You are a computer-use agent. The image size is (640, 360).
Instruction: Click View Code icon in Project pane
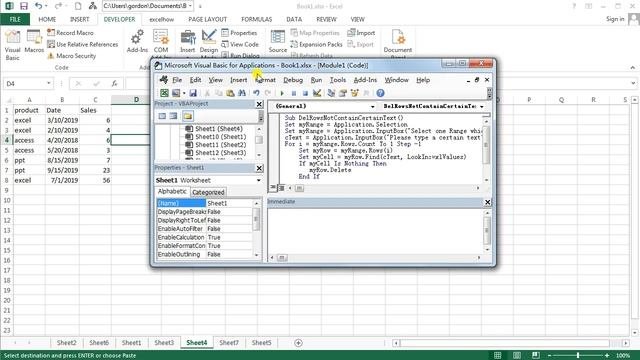162,116
